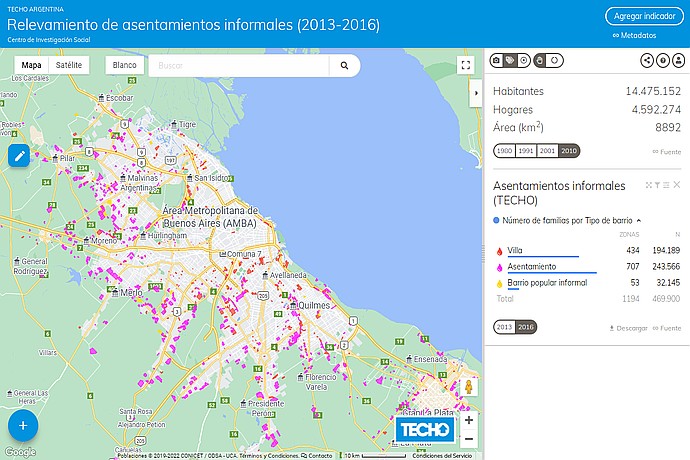The height and width of the screenshot is (460, 690).
Task: Select census year 2010
Action: click(x=569, y=151)
